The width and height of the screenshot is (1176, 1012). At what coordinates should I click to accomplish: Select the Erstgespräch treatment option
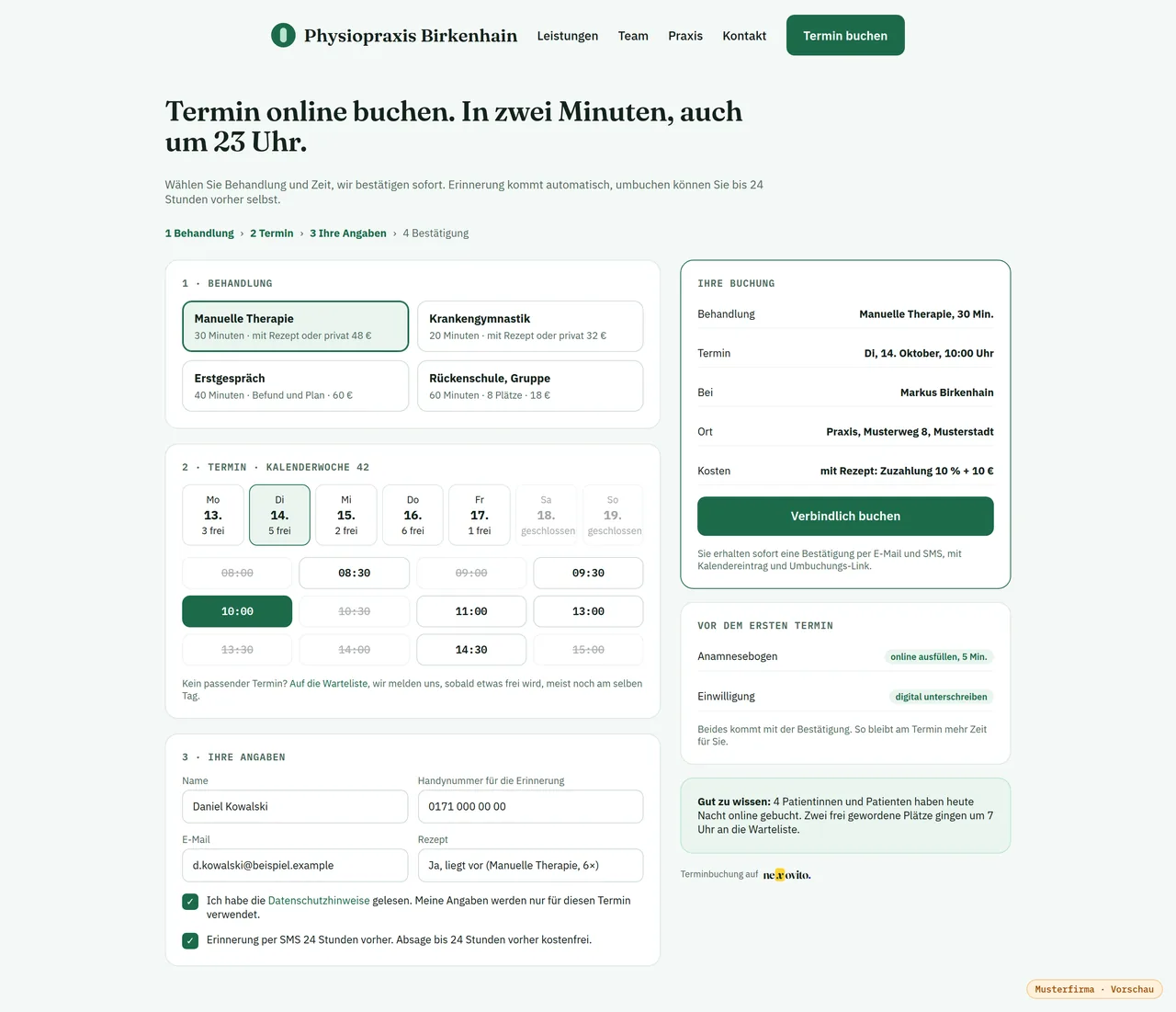pos(296,386)
